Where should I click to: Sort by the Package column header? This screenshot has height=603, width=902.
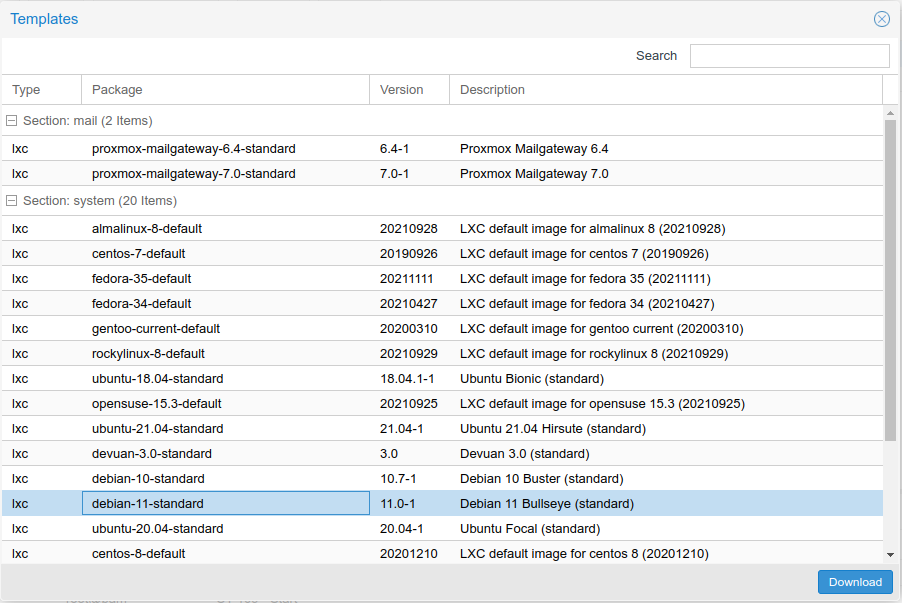[226, 90]
